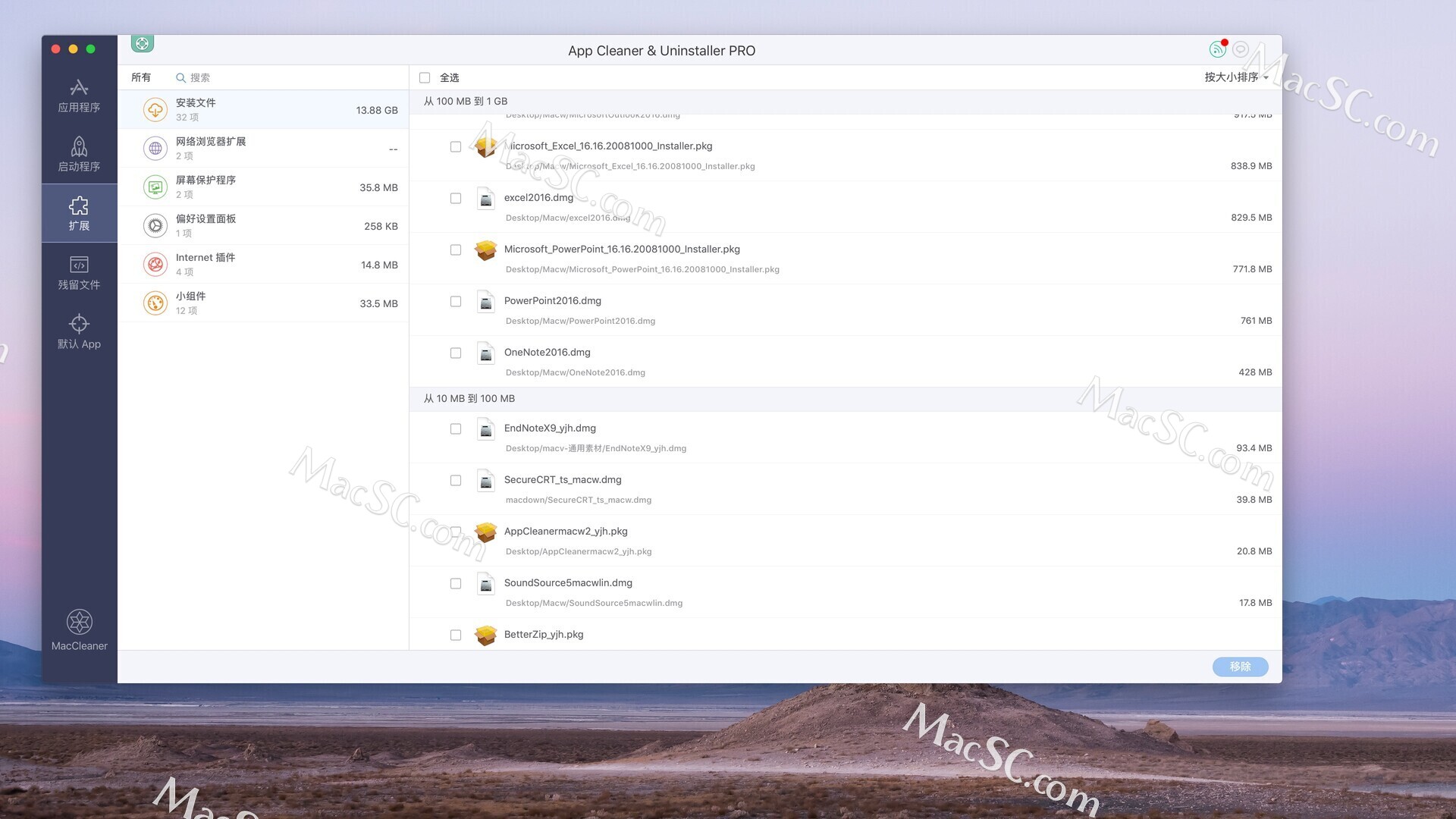Check the Microsoft PowerPoint Installer.pkg checkbox
Viewport: 1456px width, 819px height.
456,250
